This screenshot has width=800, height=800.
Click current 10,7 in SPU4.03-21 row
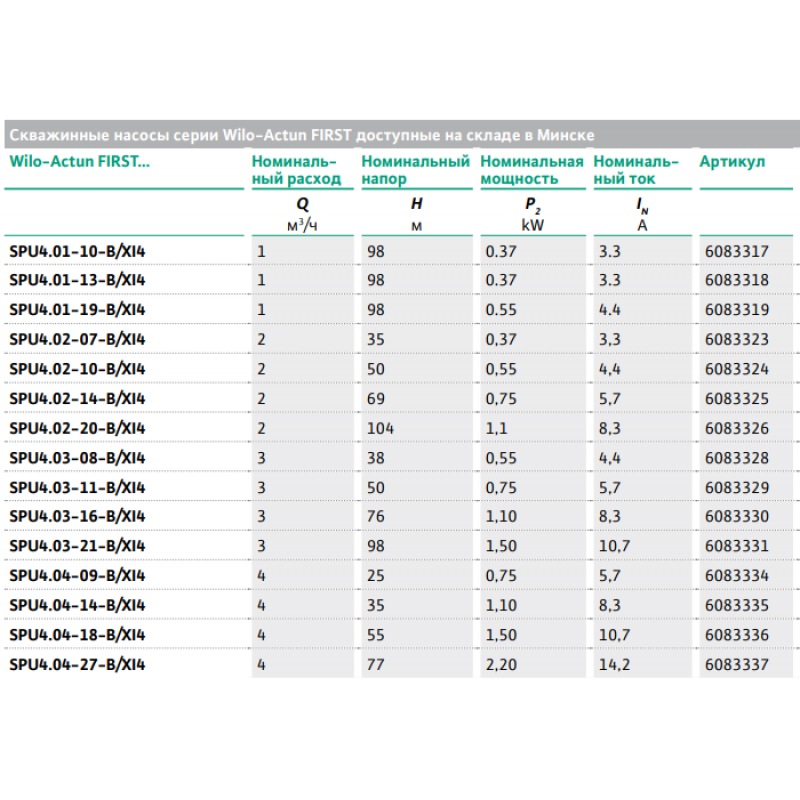coord(614,546)
